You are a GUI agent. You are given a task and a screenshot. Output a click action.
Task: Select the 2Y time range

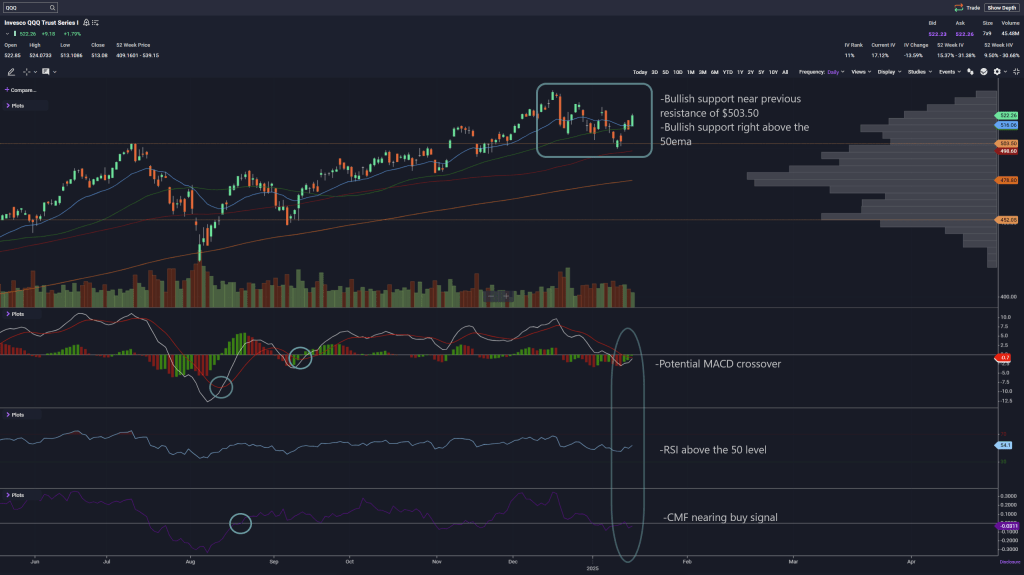(x=750, y=72)
